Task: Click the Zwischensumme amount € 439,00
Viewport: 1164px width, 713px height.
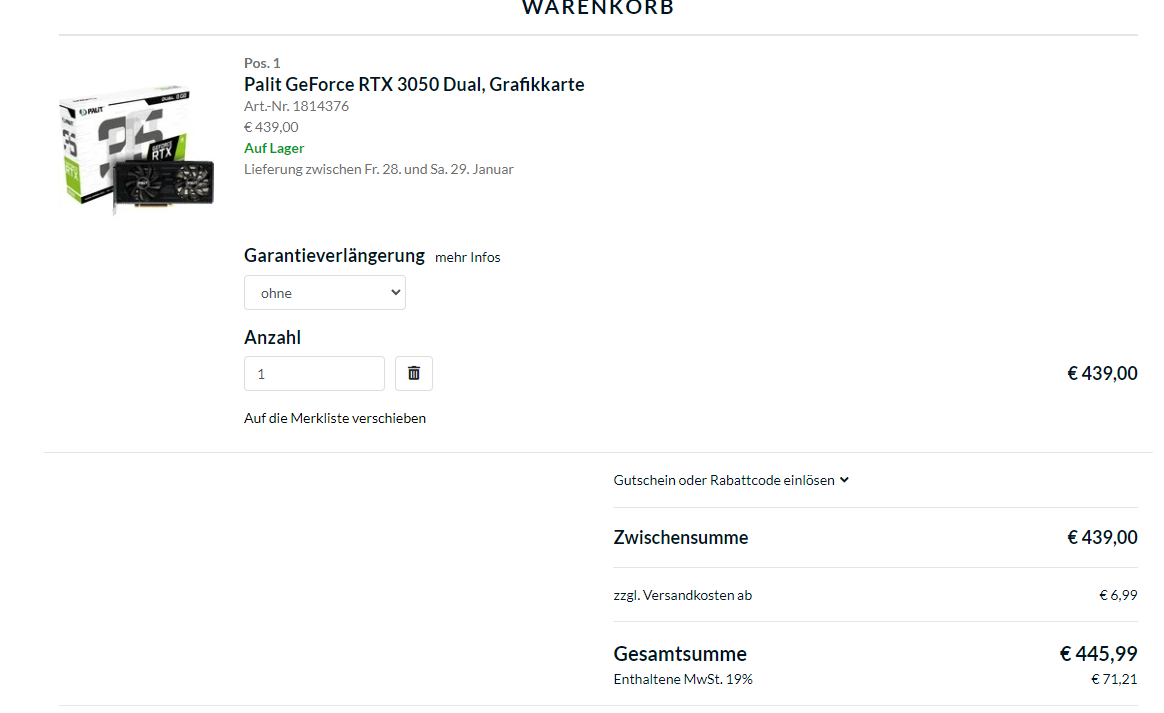Action: click(1101, 537)
